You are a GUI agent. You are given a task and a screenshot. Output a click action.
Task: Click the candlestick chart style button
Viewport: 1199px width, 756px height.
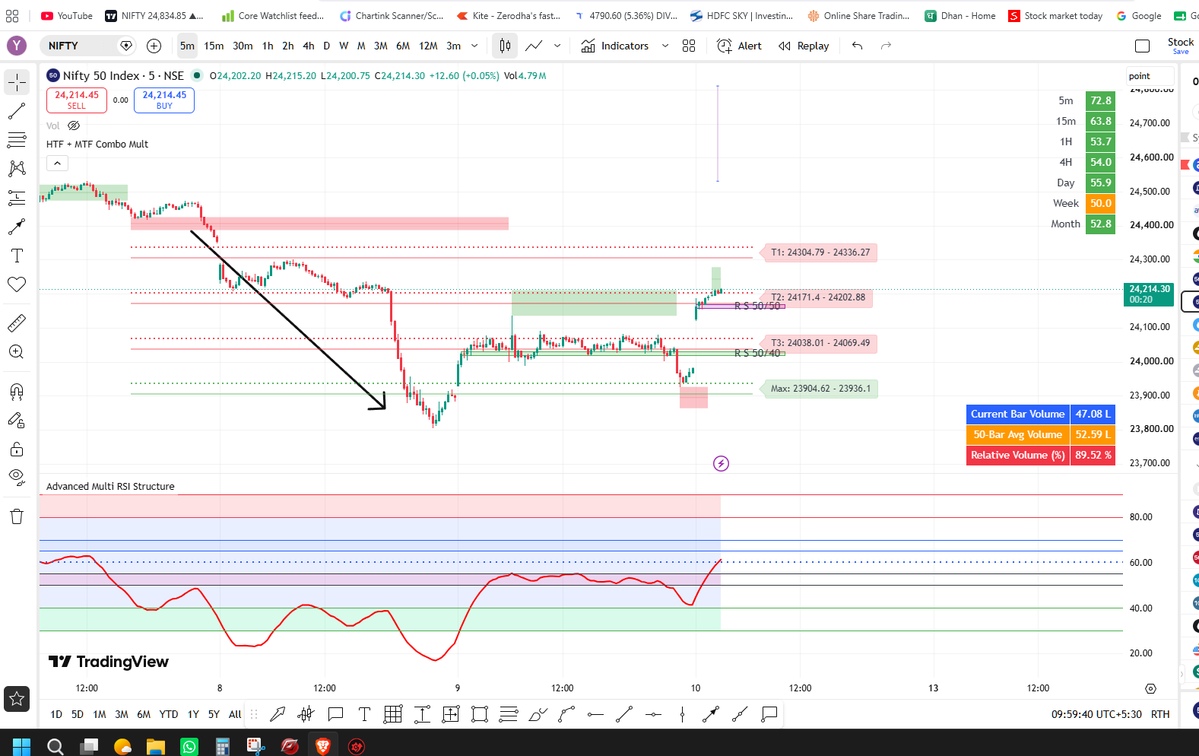point(505,46)
